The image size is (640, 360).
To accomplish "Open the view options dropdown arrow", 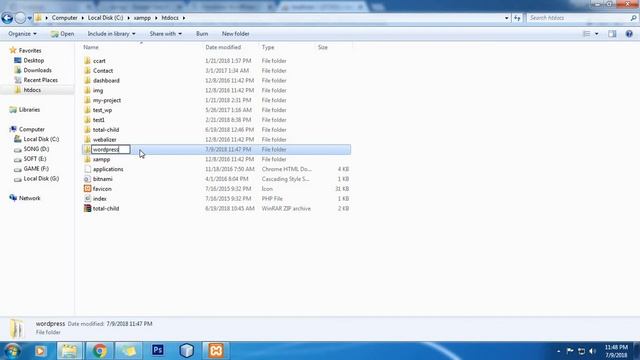I will click(x=597, y=34).
